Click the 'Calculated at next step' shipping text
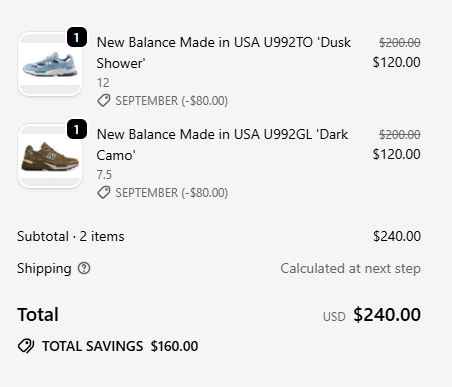 click(x=351, y=268)
